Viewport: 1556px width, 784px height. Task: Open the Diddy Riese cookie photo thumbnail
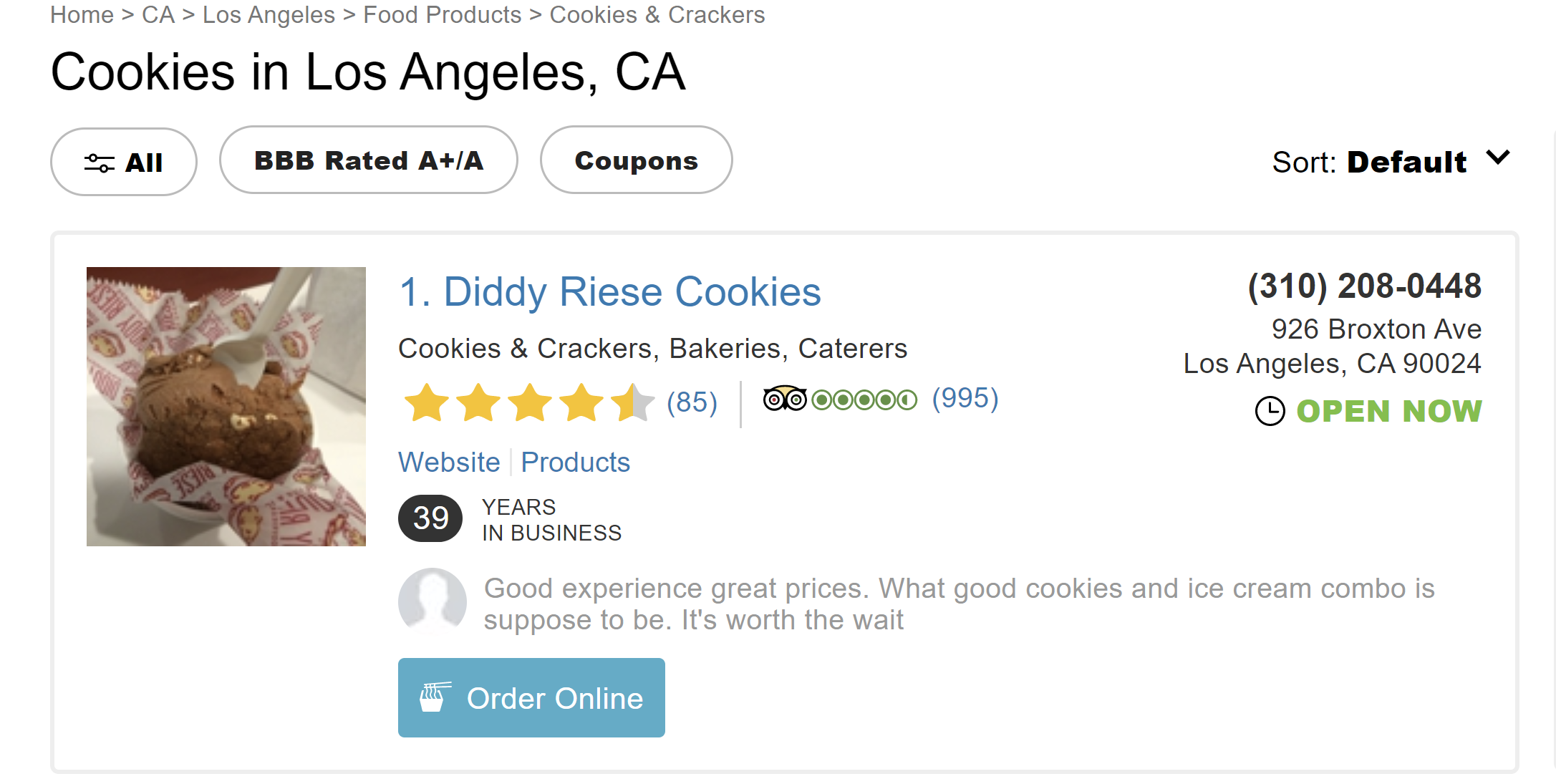point(226,407)
